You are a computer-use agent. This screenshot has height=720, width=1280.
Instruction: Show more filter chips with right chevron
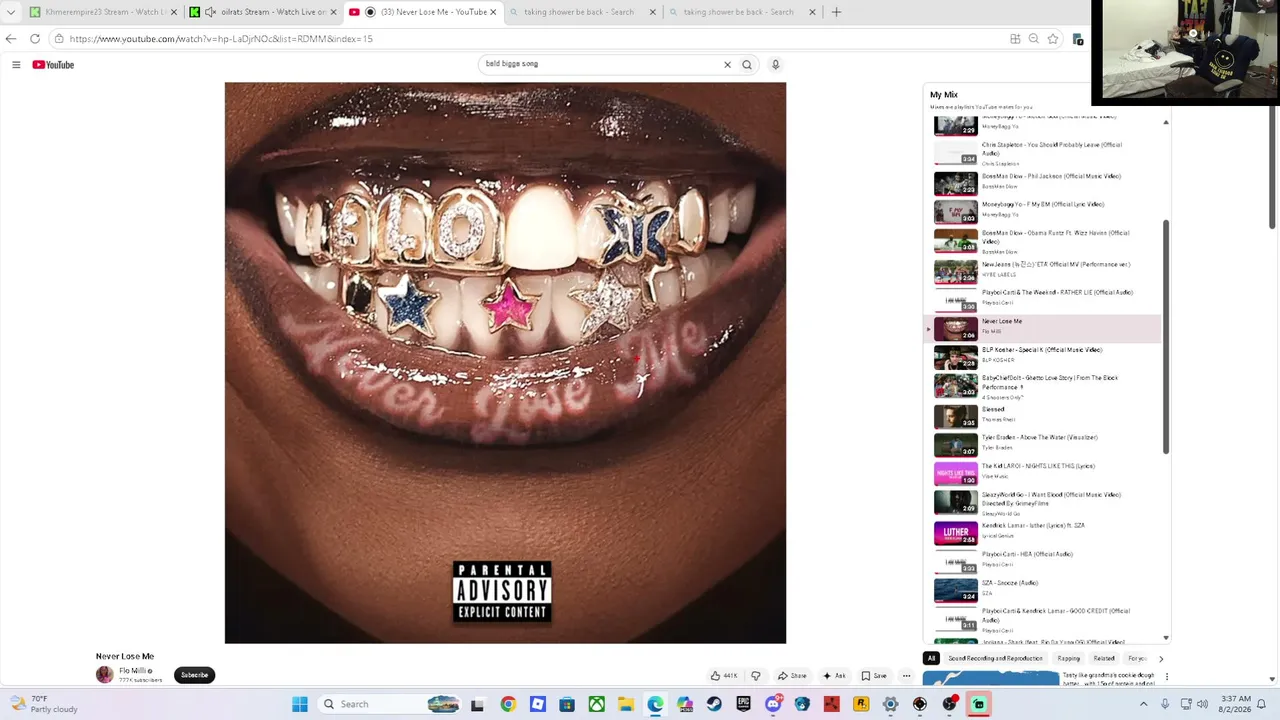click(1160, 659)
